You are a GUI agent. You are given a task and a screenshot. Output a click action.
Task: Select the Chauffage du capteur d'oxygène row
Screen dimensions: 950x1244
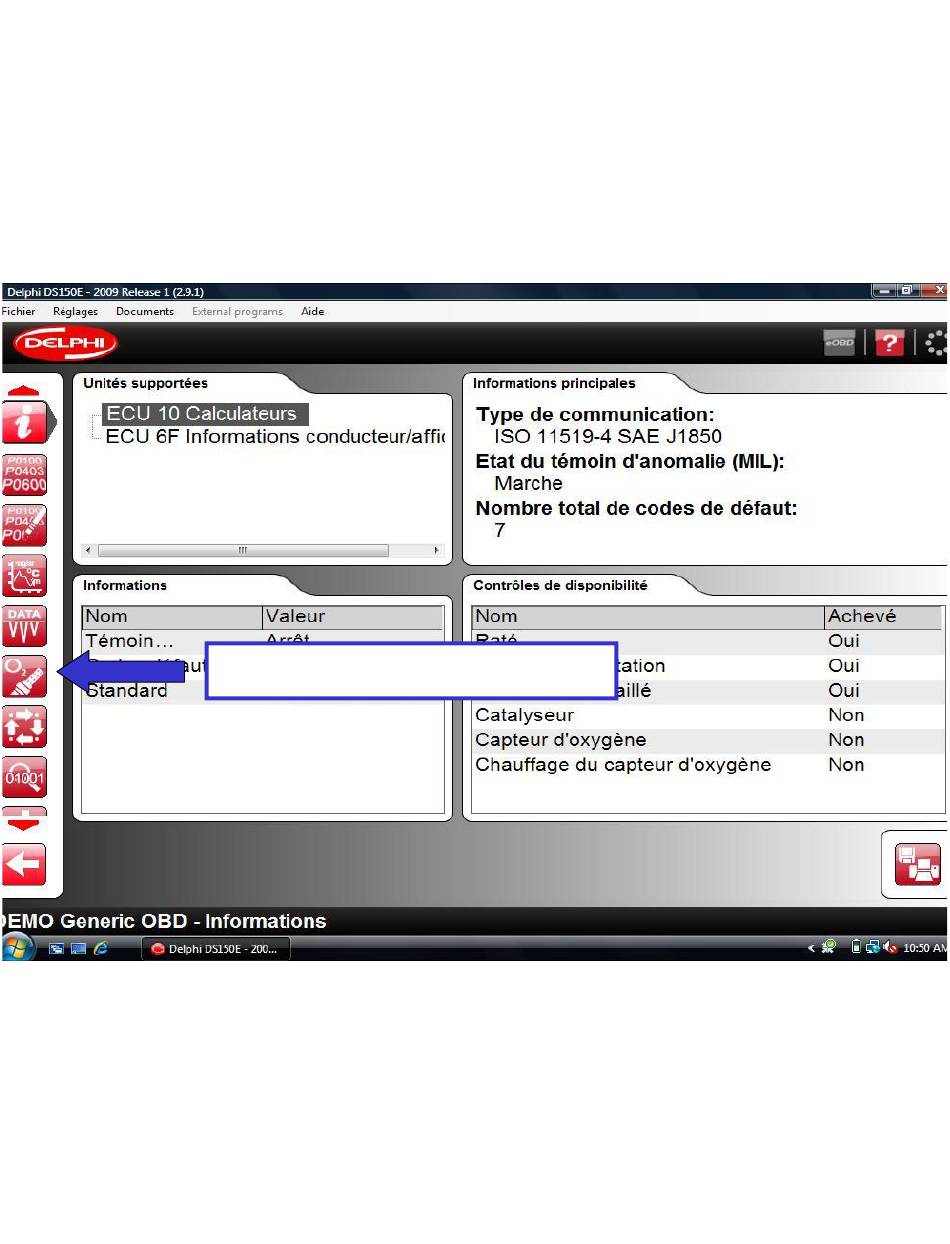707,765
